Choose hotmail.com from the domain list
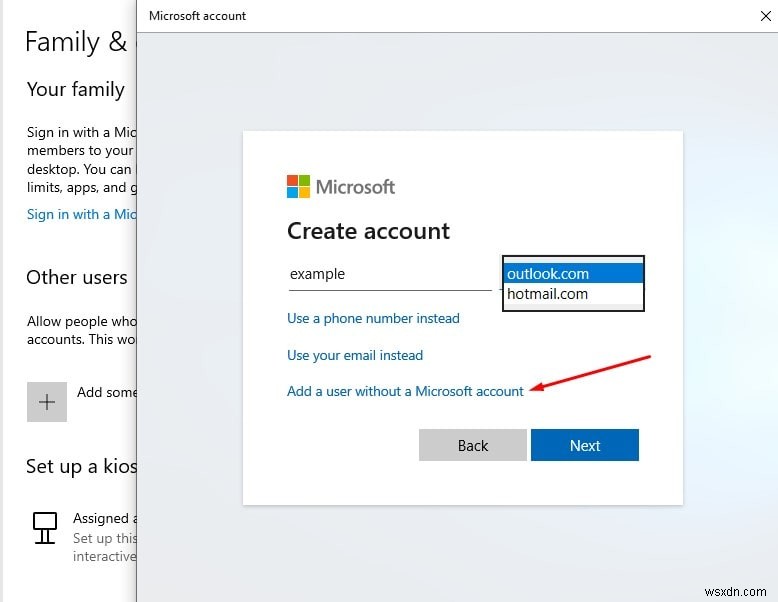Screen dimensions: 778x602 573,294
